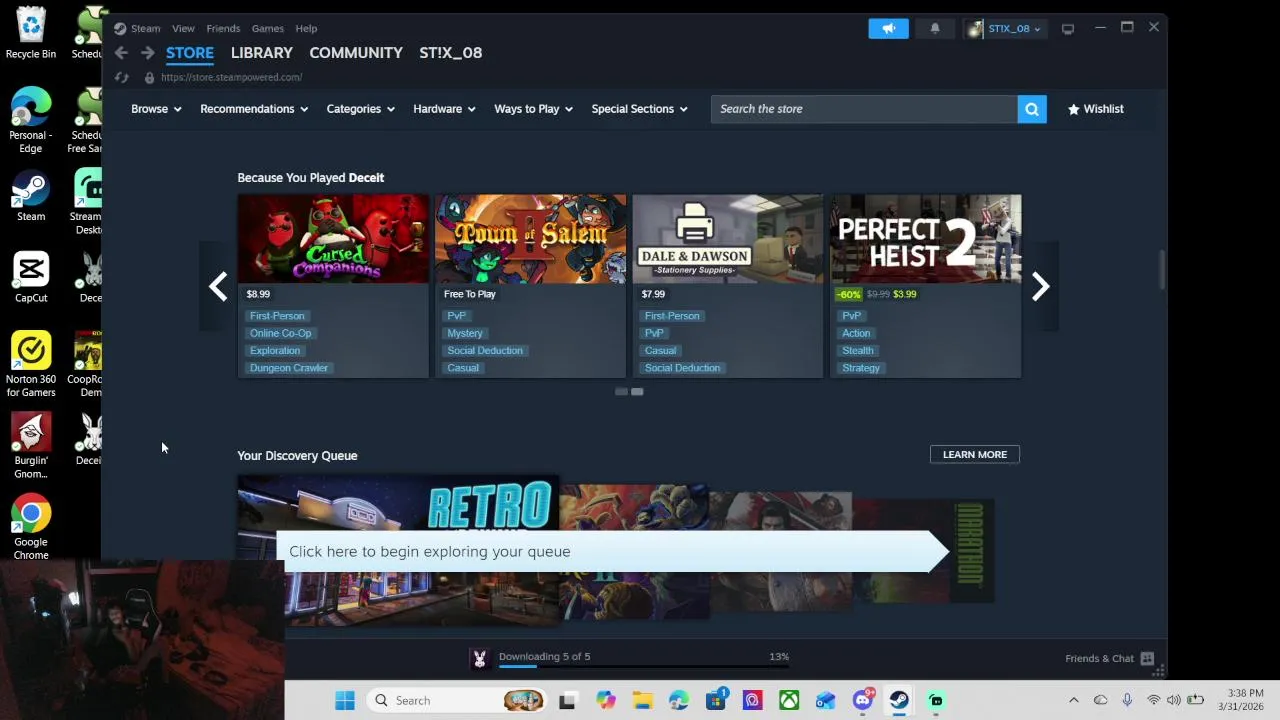
Task: Open Google Chrome desktop shortcut
Action: [x=31, y=528]
